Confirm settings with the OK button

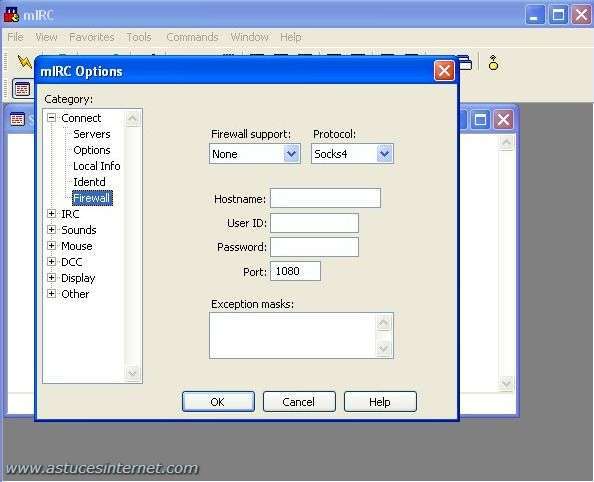click(x=218, y=402)
